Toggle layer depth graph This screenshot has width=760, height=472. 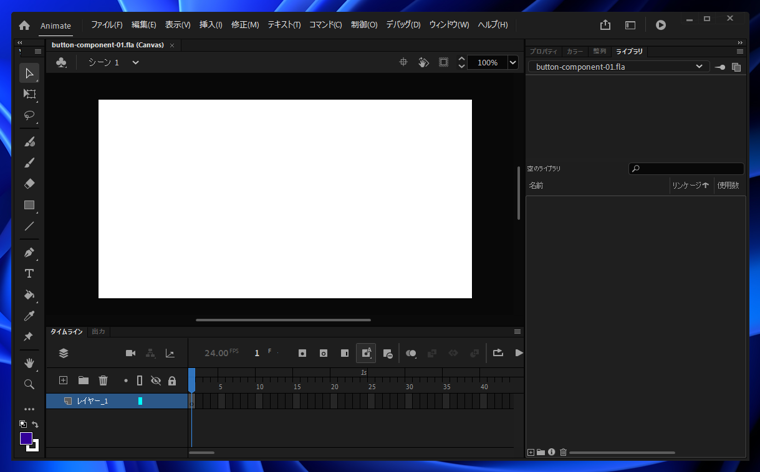click(170, 353)
